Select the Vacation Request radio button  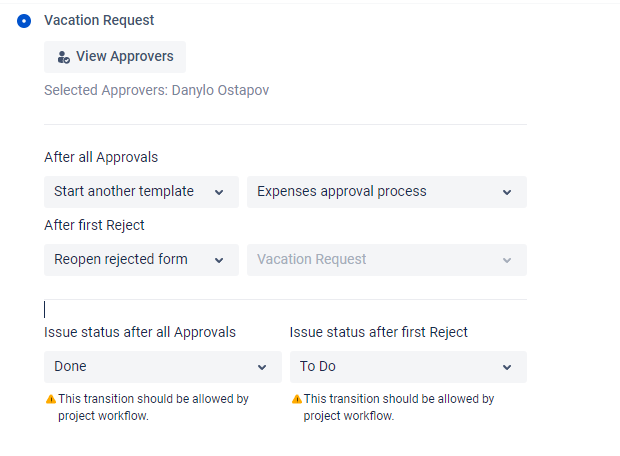click(24, 20)
